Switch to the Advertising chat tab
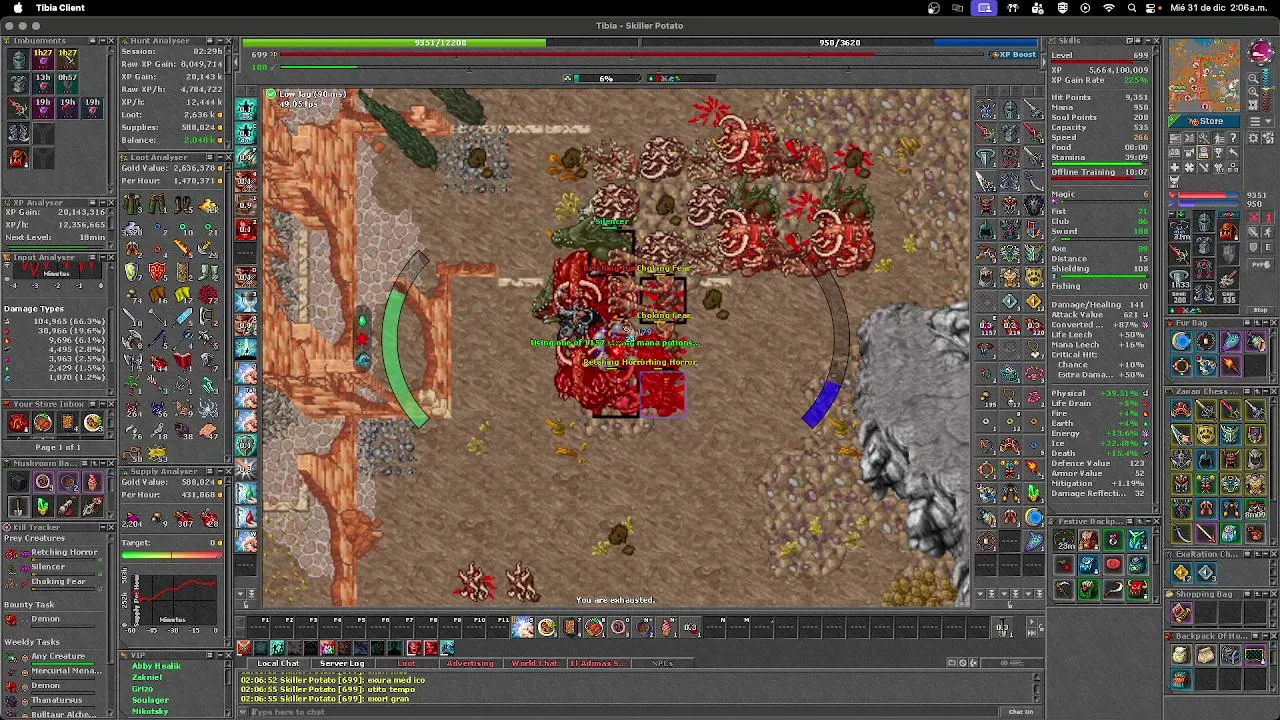The image size is (1280, 720). point(470,664)
